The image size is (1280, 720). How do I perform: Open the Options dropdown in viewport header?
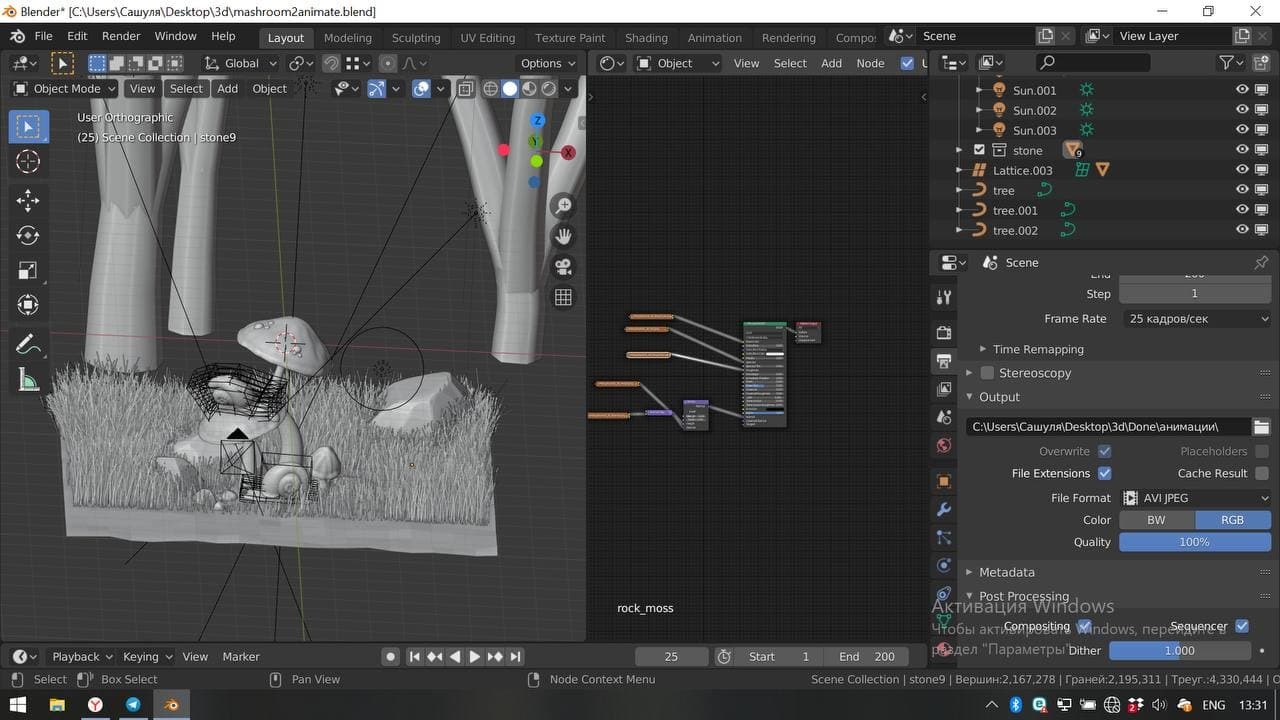(x=548, y=63)
